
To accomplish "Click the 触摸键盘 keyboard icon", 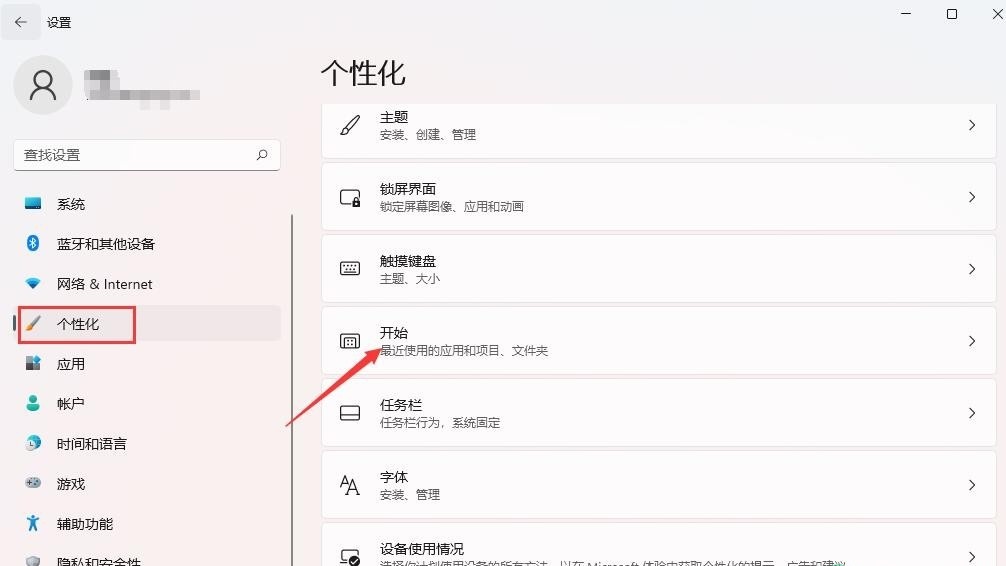I will 350,268.
